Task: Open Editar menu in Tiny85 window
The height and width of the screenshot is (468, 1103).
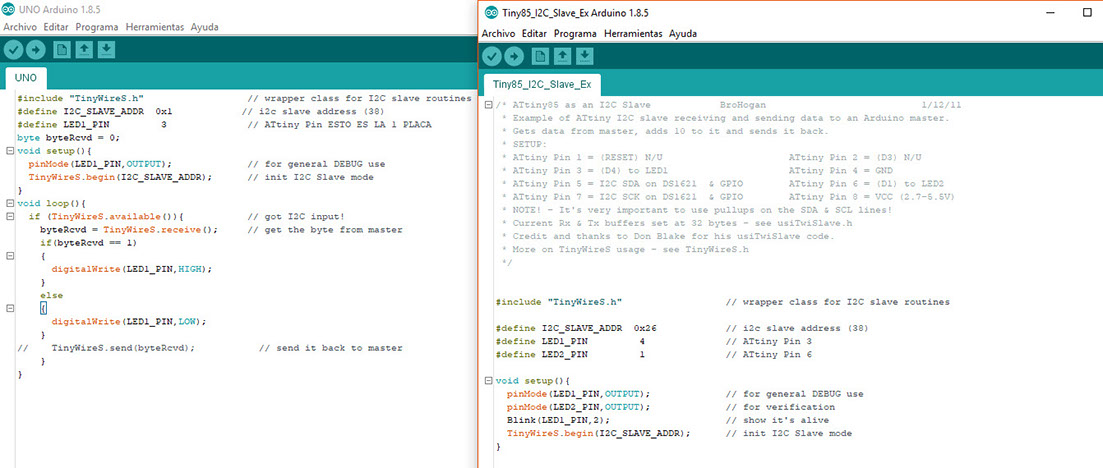Action: tap(535, 34)
